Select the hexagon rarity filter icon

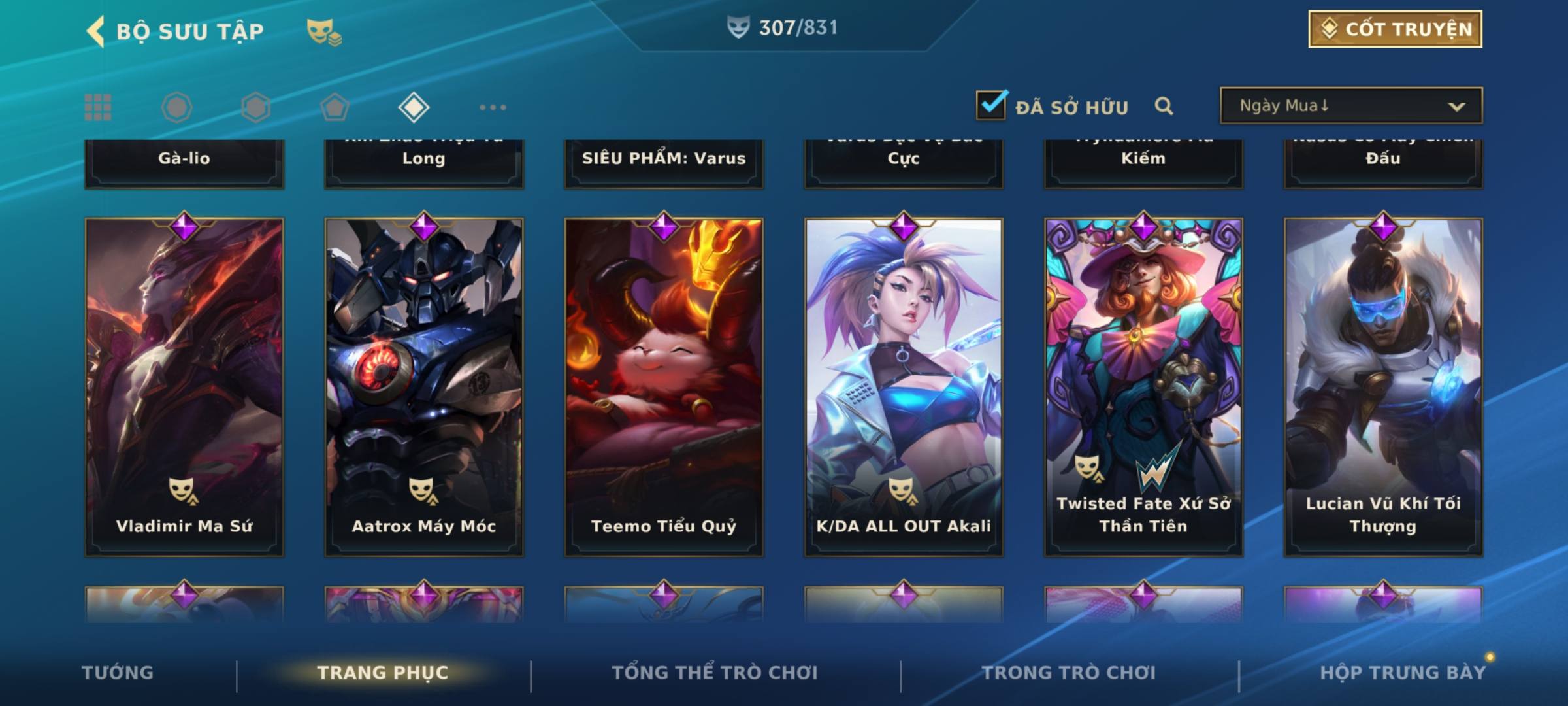click(x=255, y=107)
